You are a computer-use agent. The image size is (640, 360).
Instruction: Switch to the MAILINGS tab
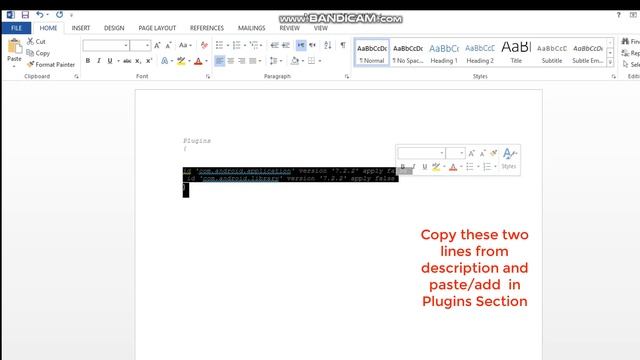[251, 28]
